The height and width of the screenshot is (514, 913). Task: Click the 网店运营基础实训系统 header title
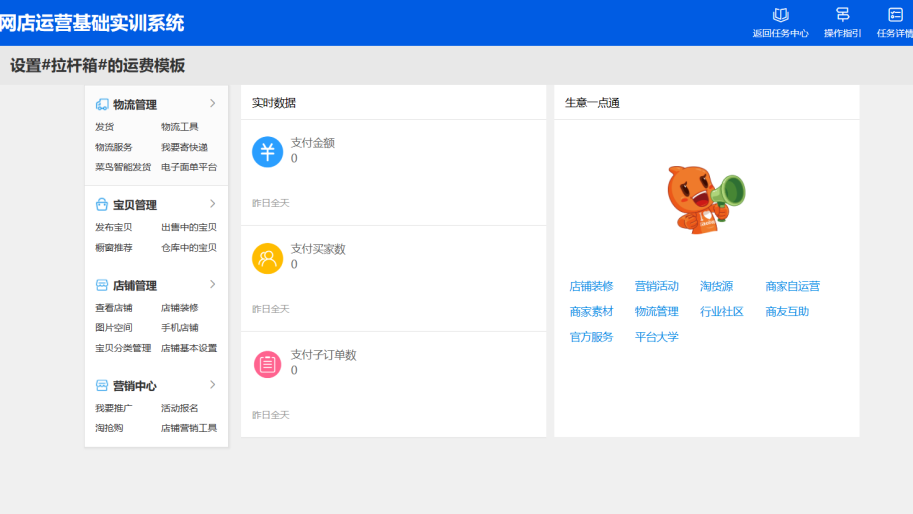[91, 23]
